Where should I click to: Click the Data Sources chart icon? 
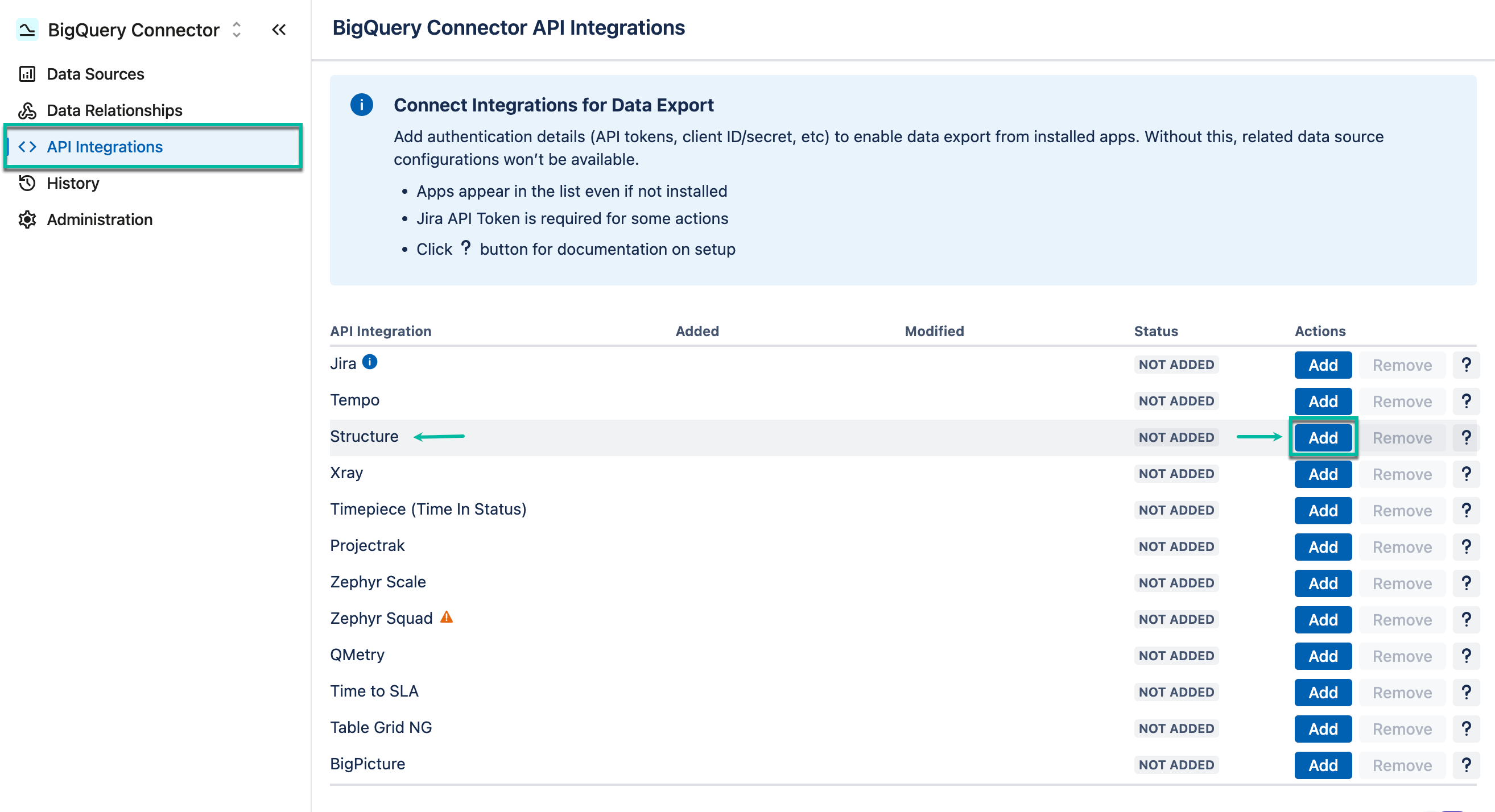(x=27, y=74)
